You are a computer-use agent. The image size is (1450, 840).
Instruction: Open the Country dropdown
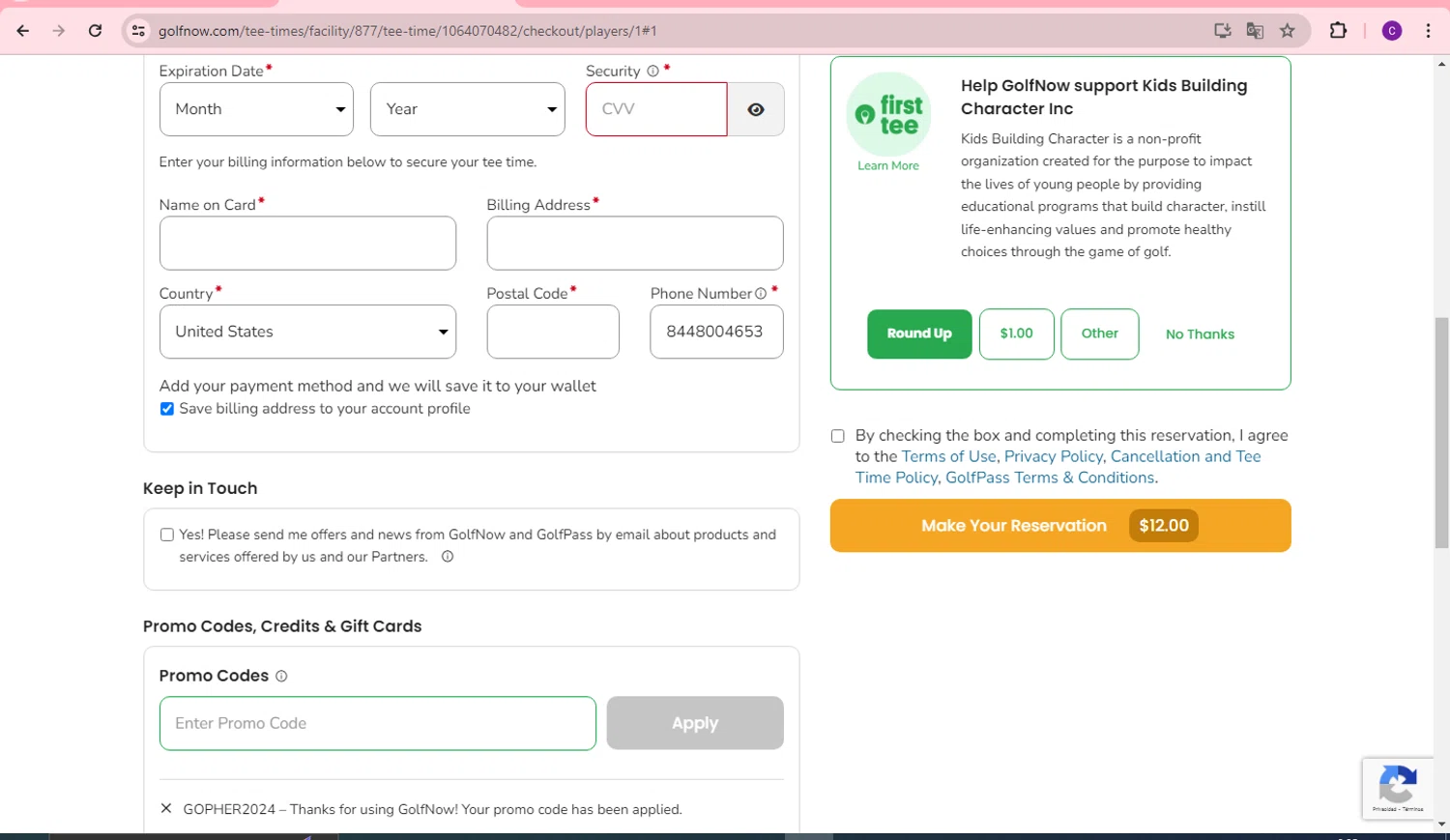pos(307,332)
